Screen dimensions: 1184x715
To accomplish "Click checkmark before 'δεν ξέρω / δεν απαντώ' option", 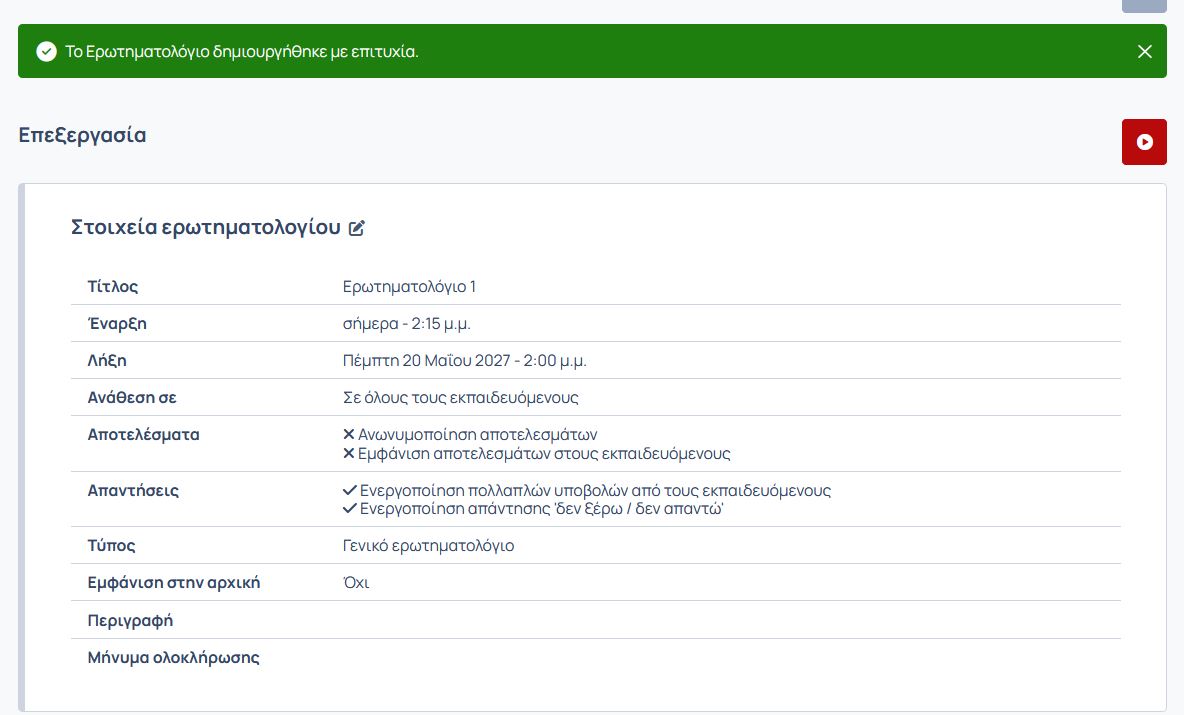I will (349, 509).
